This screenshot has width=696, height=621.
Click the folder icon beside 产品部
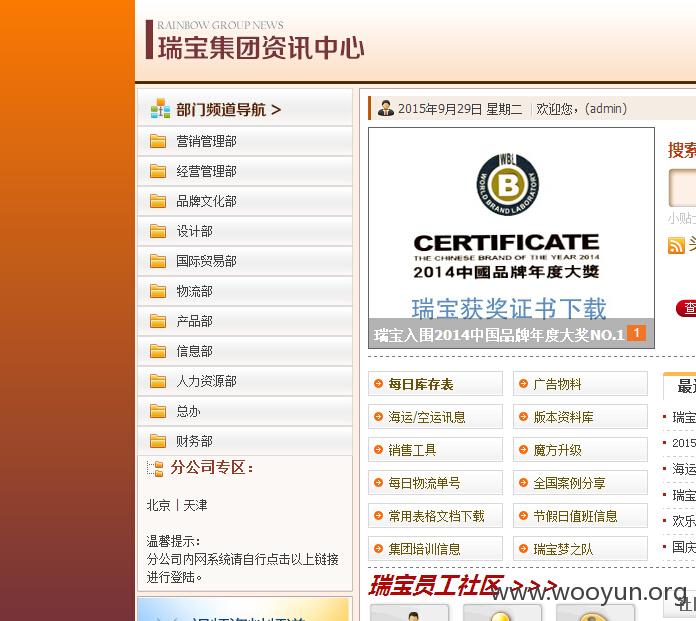pyautogui.click(x=158, y=321)
